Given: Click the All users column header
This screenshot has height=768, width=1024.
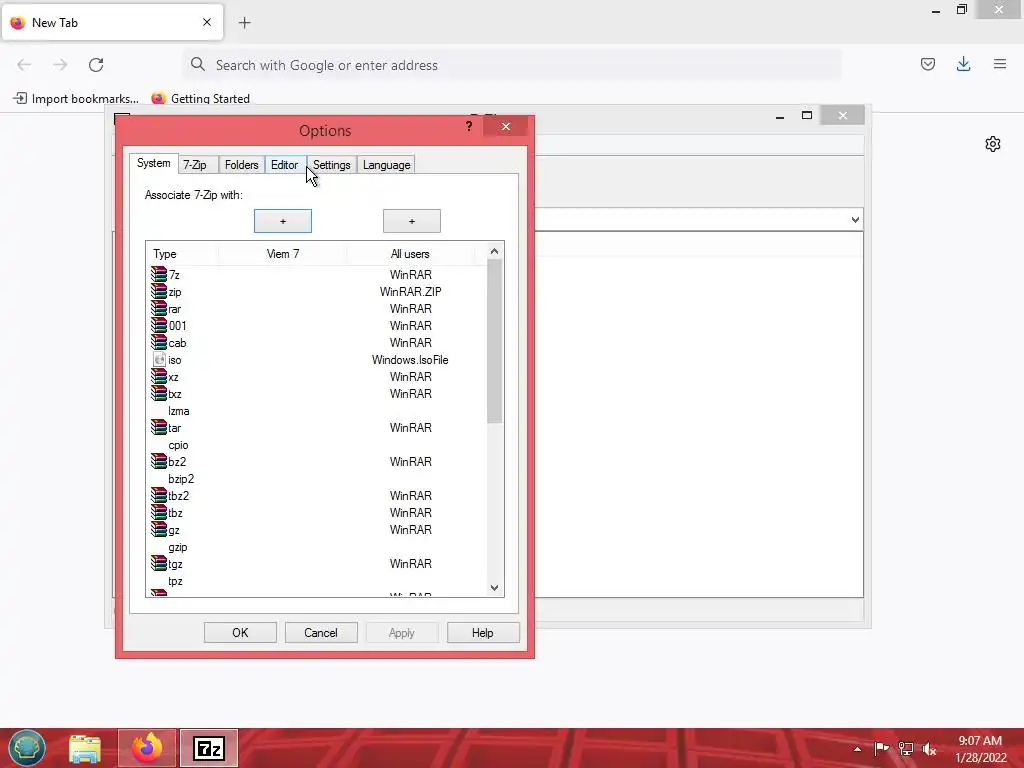Looking at the screenshot, I should (410, 254).
